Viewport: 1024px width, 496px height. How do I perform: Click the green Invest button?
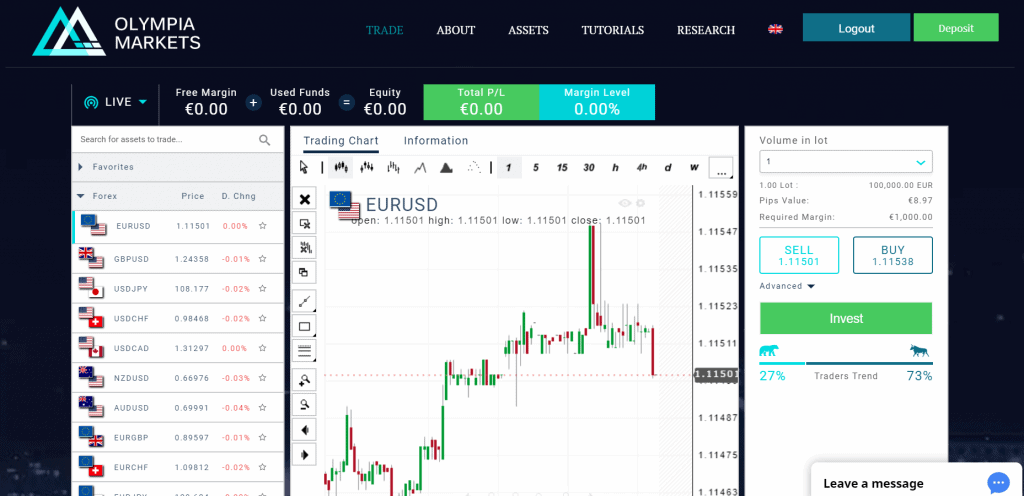(x=846, y=318)
